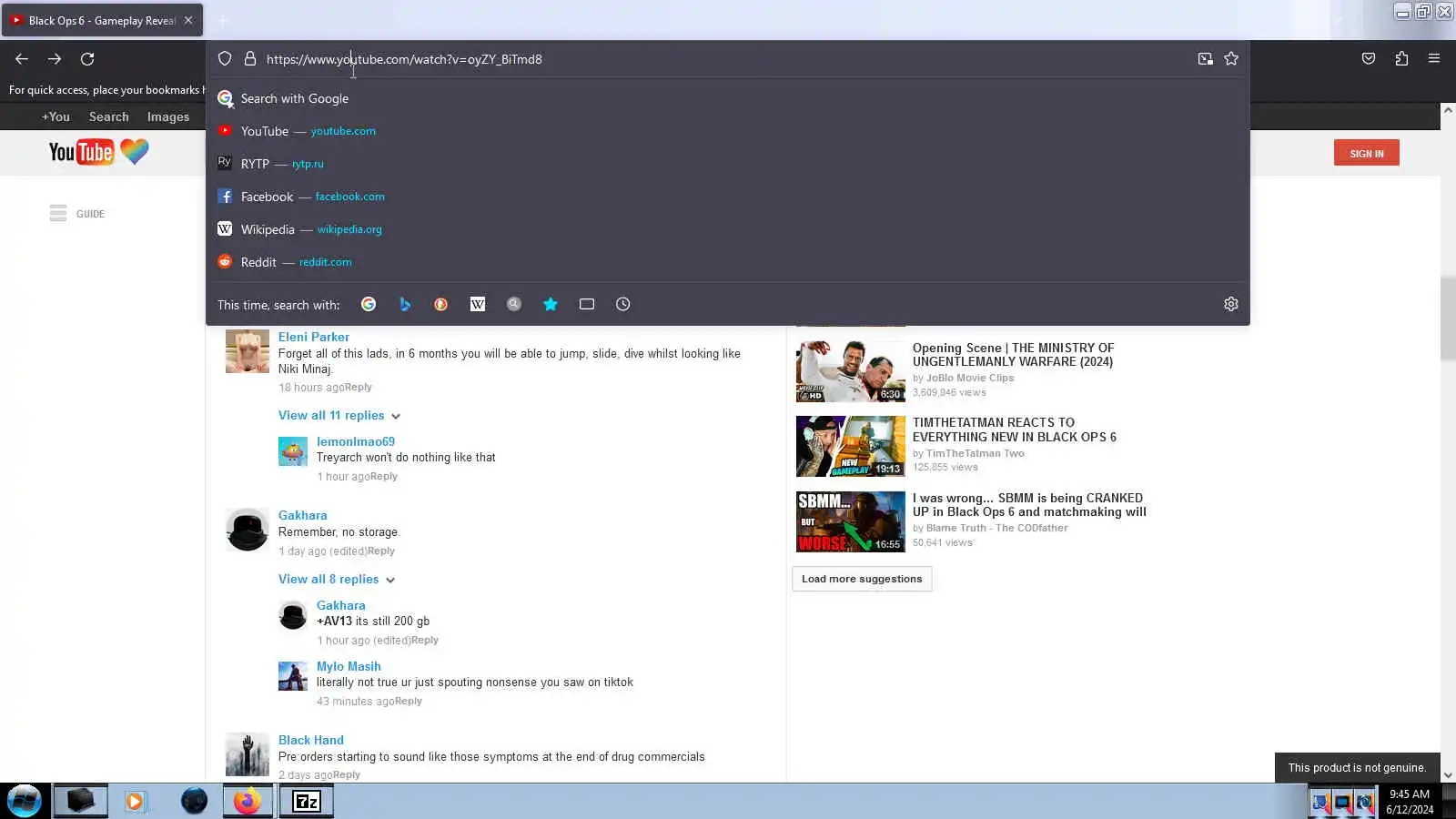Reply to lemonlmao69's comment
This screenshot has height=819, width=1456.
384,477
